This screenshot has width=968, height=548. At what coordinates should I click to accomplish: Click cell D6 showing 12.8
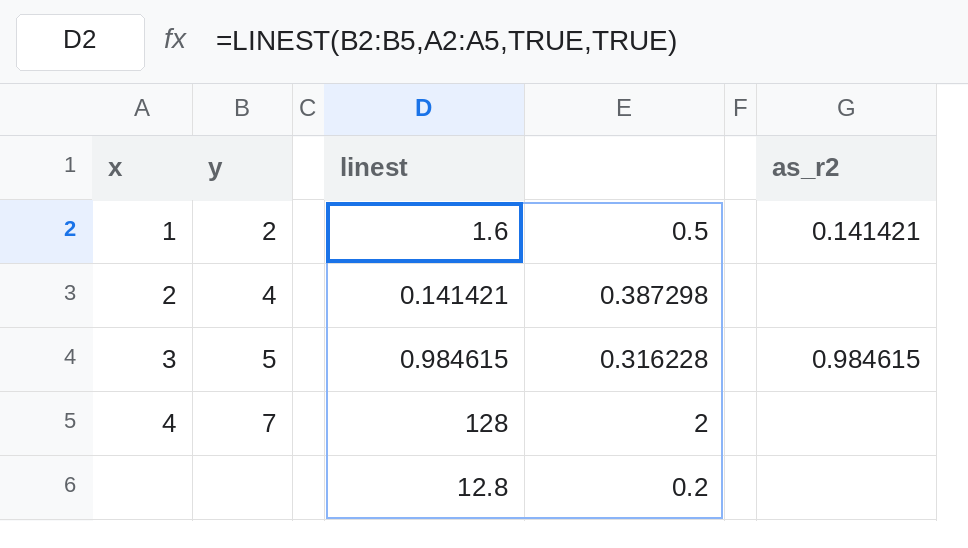424,488
